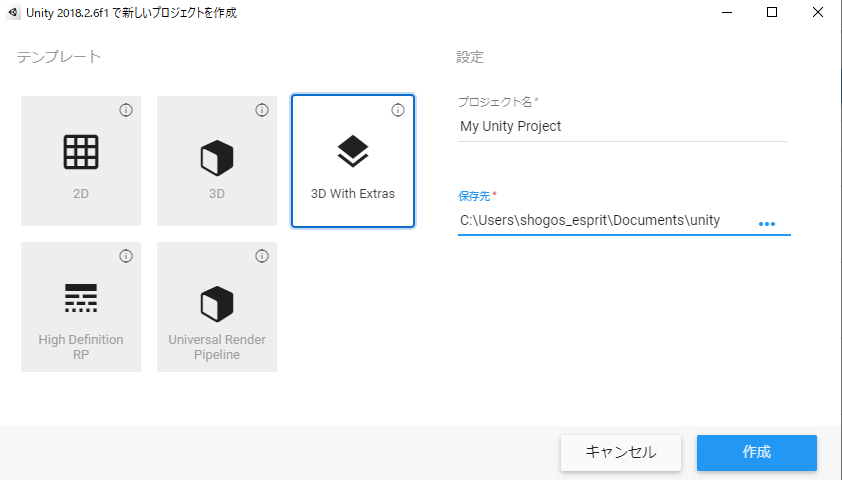
Task: Open info for the 3D template
Action: pos(262,110)
